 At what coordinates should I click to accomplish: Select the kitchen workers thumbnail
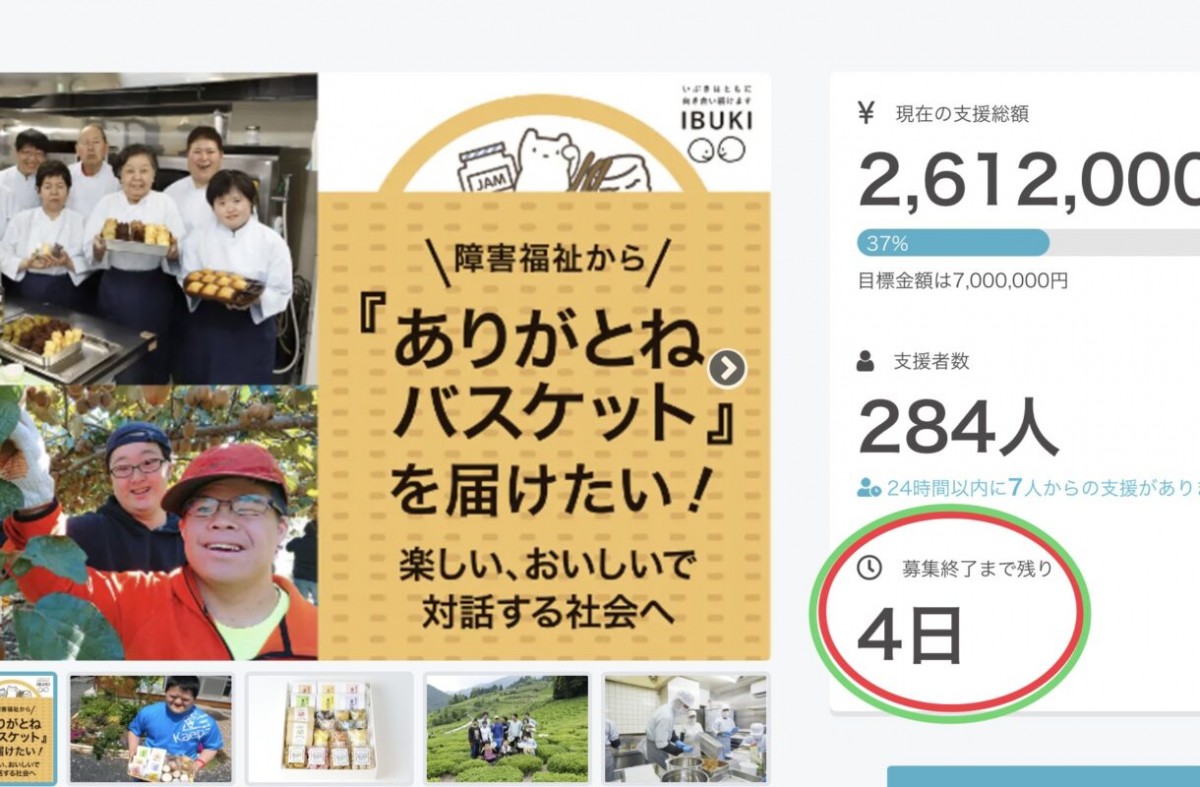[x=685, y=728]
